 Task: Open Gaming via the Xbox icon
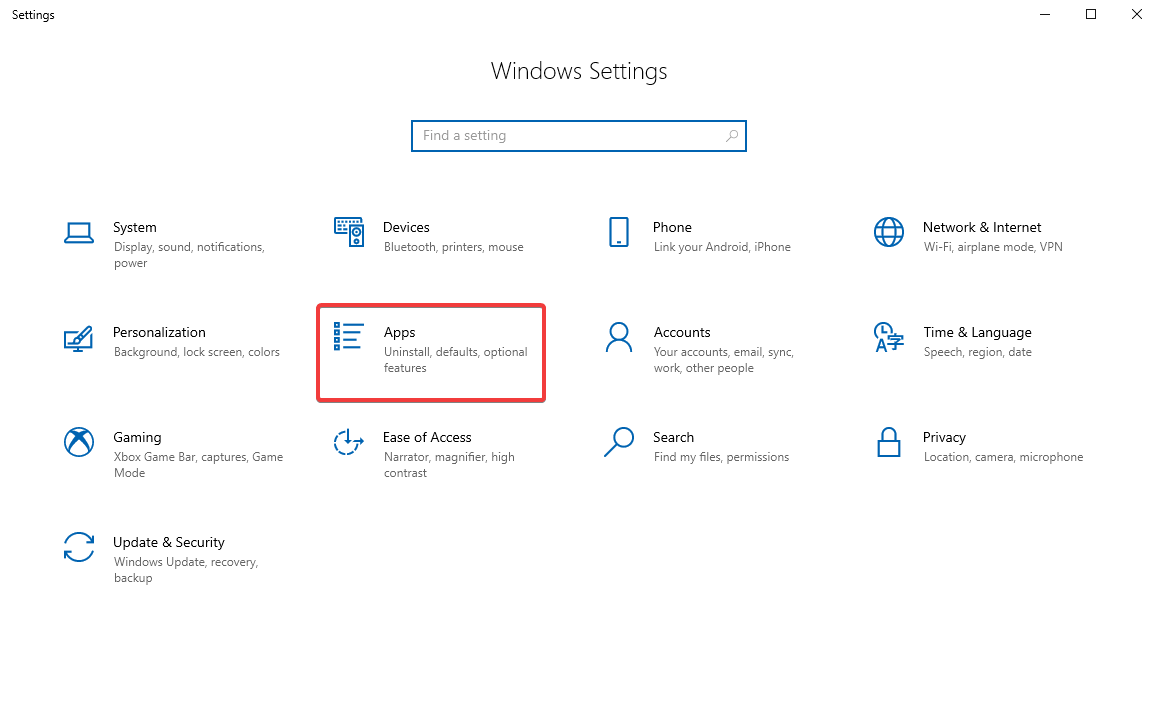79,442
